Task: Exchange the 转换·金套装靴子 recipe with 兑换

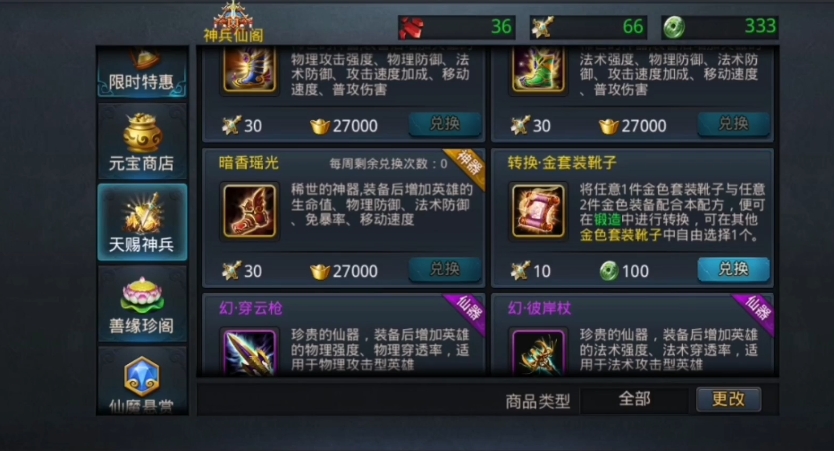Action: click(x=733, y=270)
